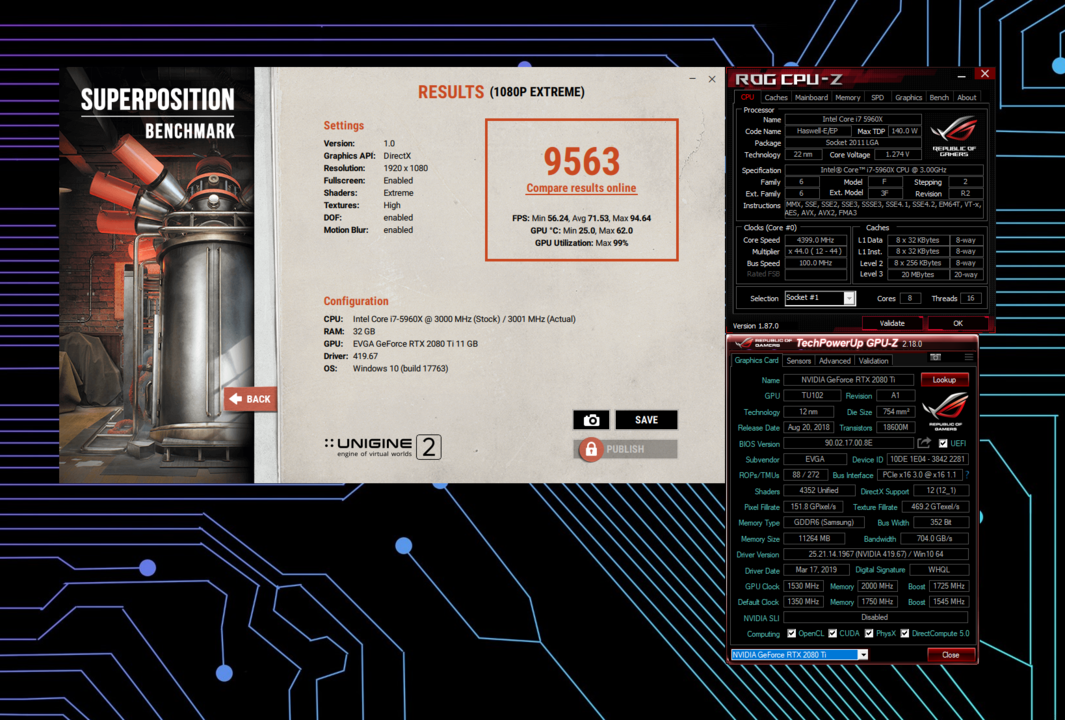Minimize the Superposition results window
The image size is (1065, 720).
point(692,79)
